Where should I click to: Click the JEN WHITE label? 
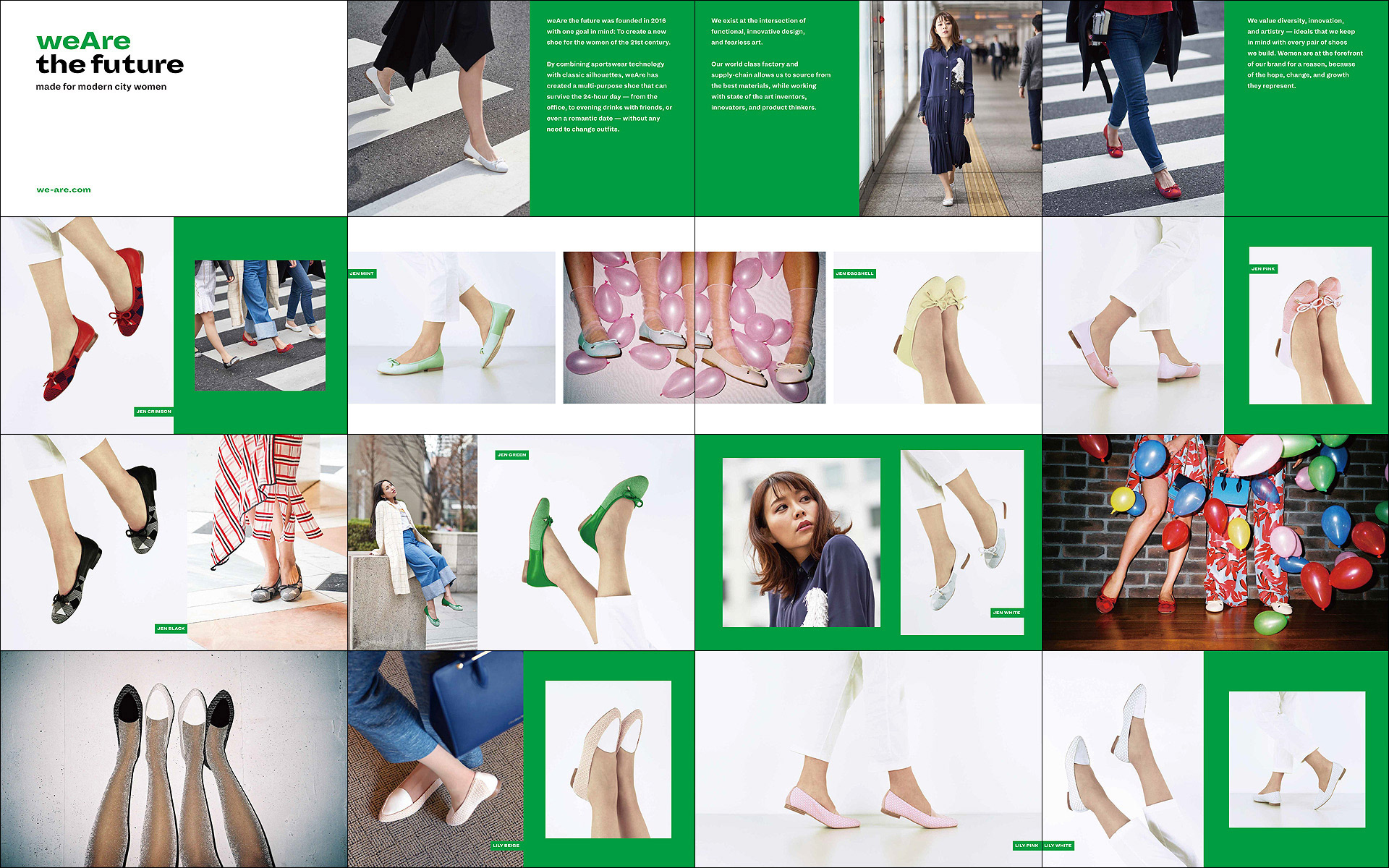pos(1006,613)
